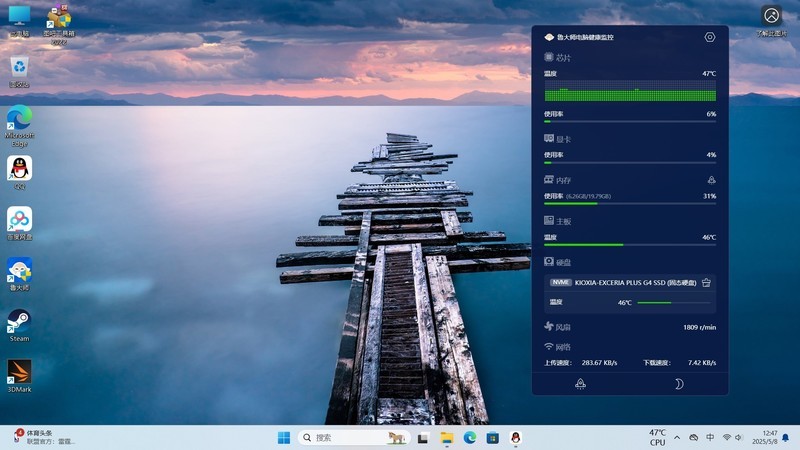Image resolution: width=800 pixels, height=450 pixels.
Task: Open the Lu Master (鲁大师) desktop shortcut
Action: coord(19,270)
